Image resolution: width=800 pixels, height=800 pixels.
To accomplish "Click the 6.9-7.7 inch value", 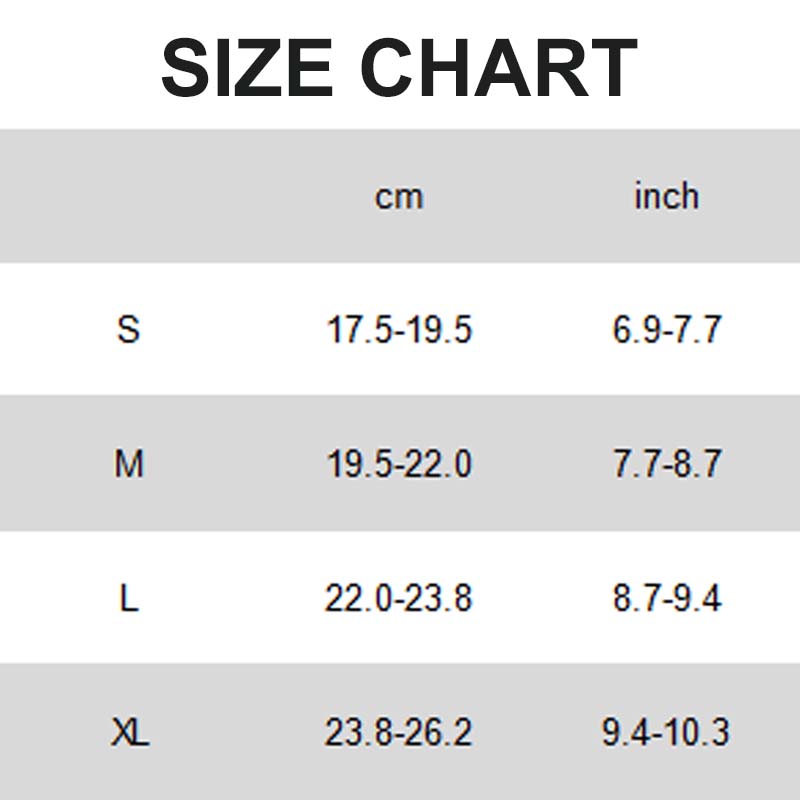I will [666, 330].
